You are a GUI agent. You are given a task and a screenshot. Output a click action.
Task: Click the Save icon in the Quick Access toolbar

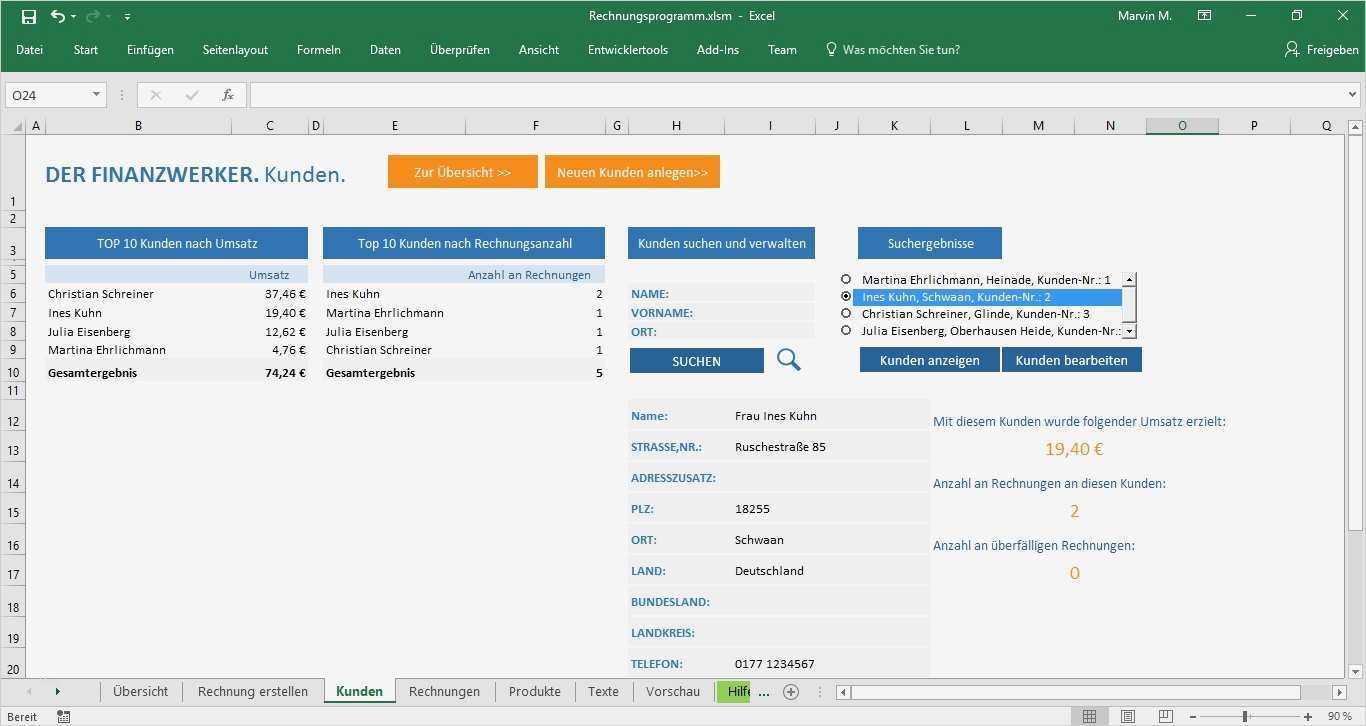coord(28,15)
